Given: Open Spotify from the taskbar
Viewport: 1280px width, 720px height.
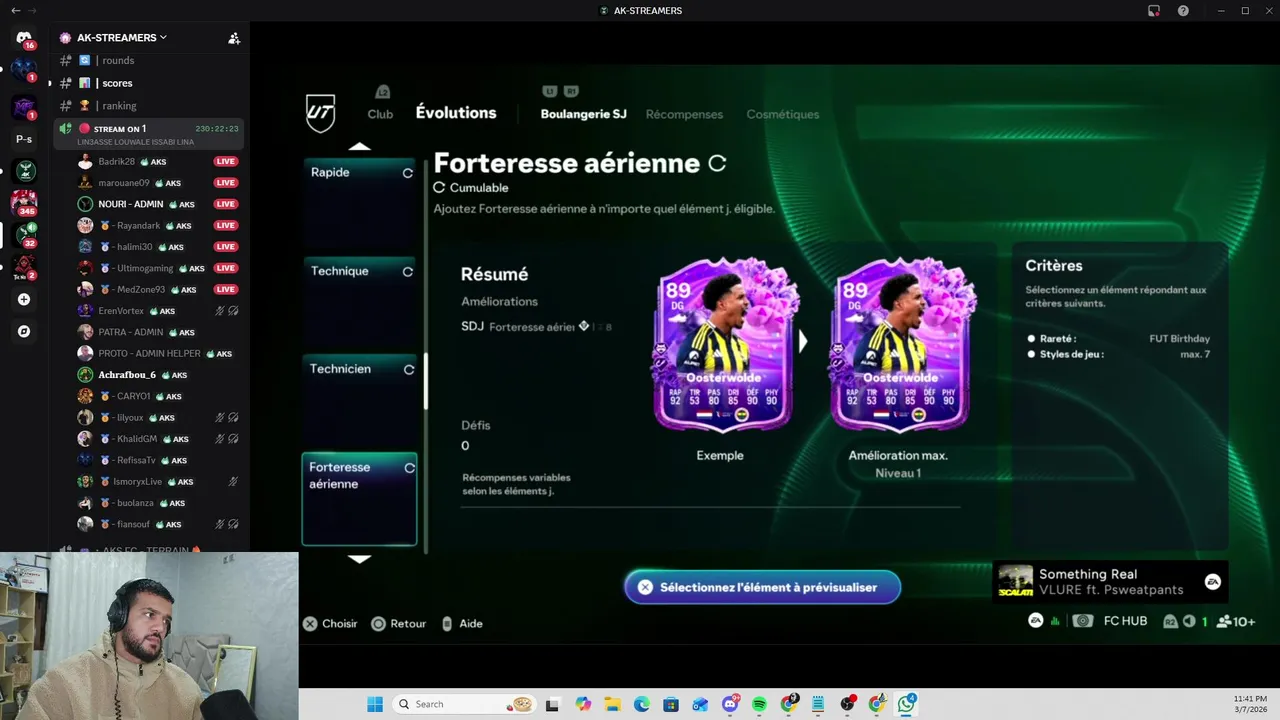Looking at the screenshot, I should pyautogui.click(x=759, y=704).
